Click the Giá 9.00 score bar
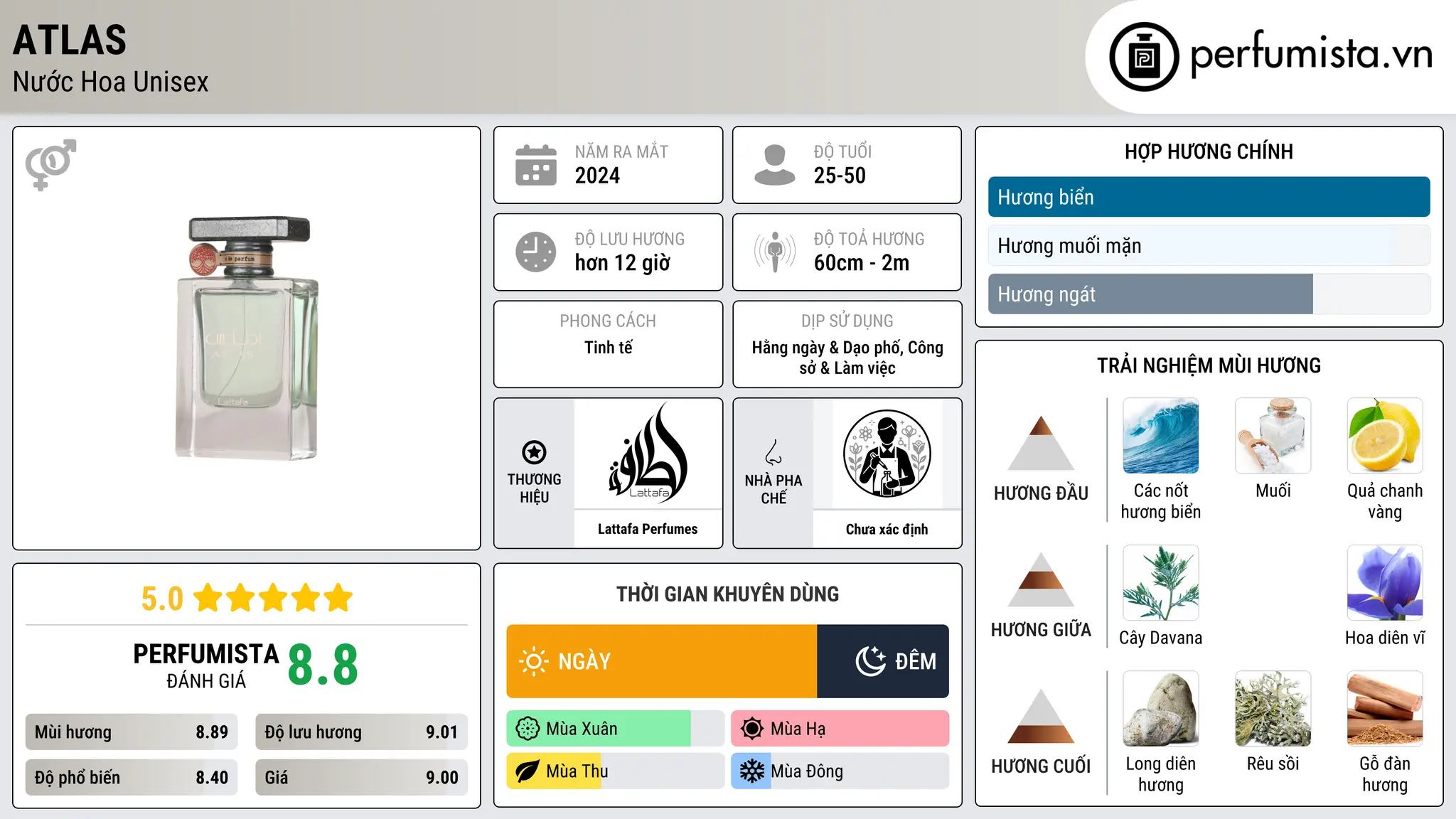Image resolution: width=1456 pixels, height=819 pixels. [x=362, y=777]
